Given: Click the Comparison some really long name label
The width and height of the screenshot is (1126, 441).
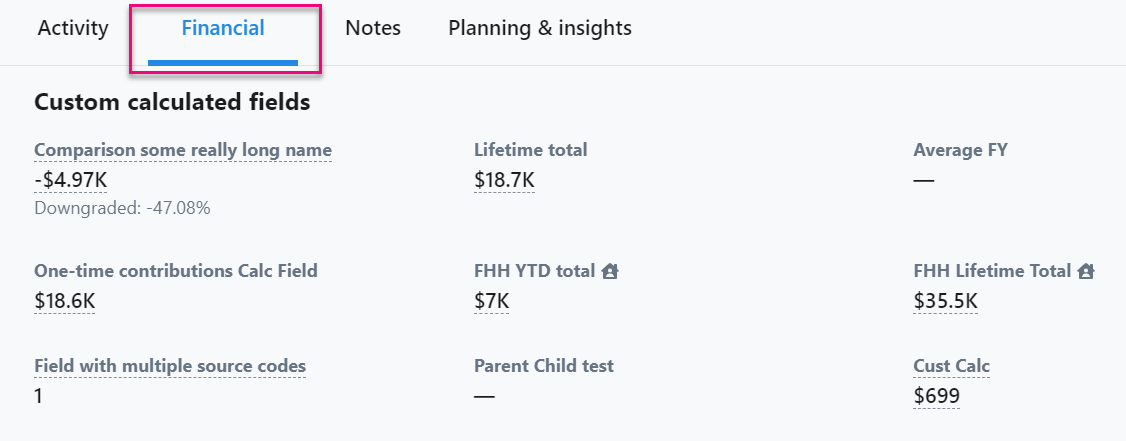Looking at the screenshot, I should (x=183, y=150).
